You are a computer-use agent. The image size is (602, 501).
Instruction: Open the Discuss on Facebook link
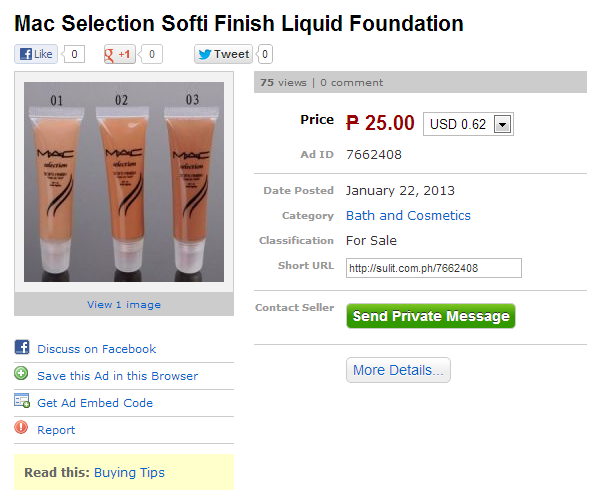tap(96, 349)
